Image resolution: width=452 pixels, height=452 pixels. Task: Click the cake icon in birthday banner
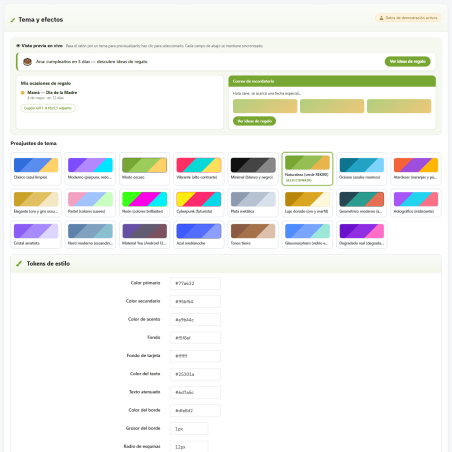pyautogui.click(x=27, y=62)
